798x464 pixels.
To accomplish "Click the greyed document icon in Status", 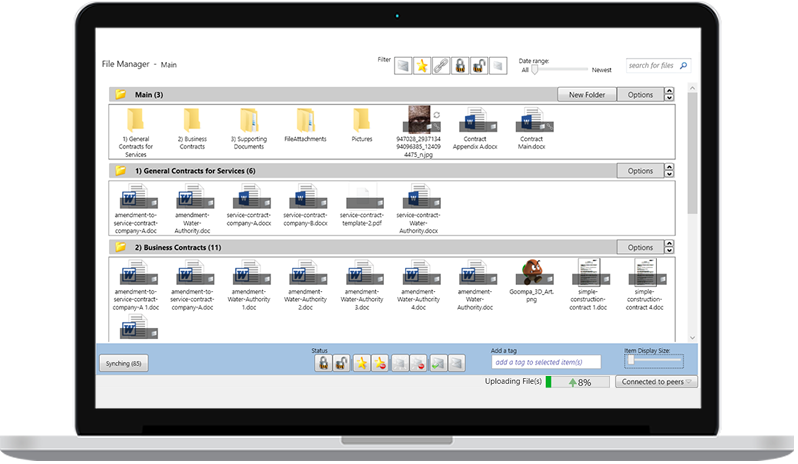I will coord(400,363).
